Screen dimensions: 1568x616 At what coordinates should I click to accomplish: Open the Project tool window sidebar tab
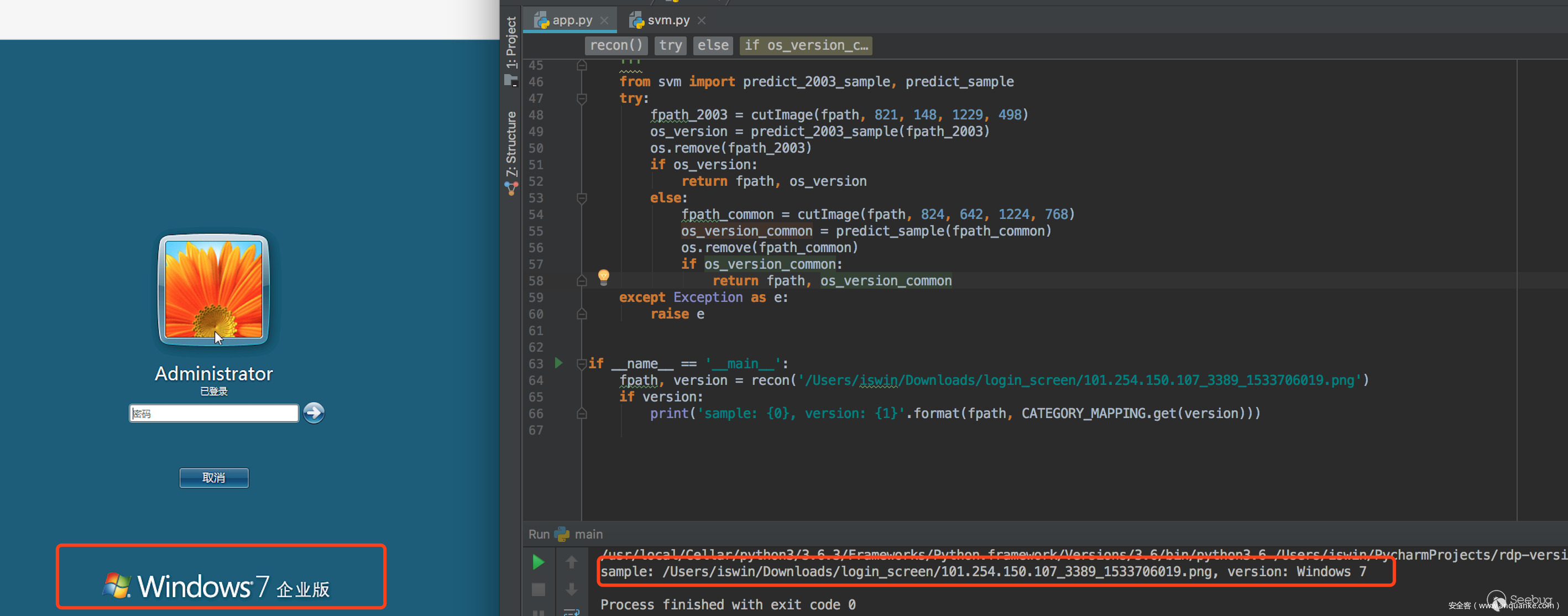[x=511, y=43]
